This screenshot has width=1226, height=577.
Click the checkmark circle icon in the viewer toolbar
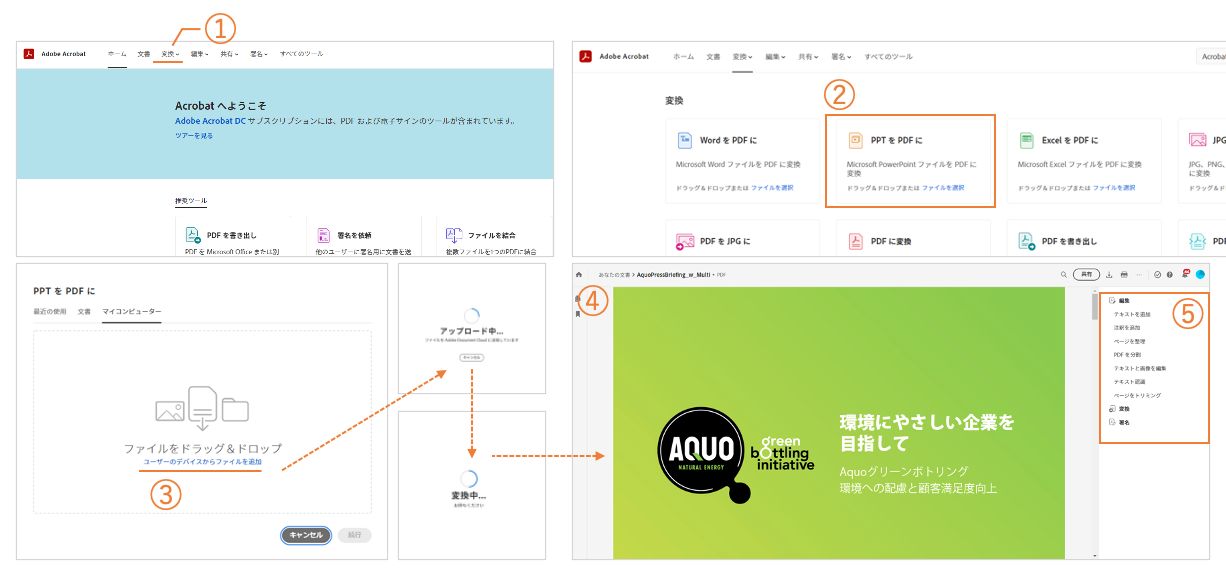1157,274
